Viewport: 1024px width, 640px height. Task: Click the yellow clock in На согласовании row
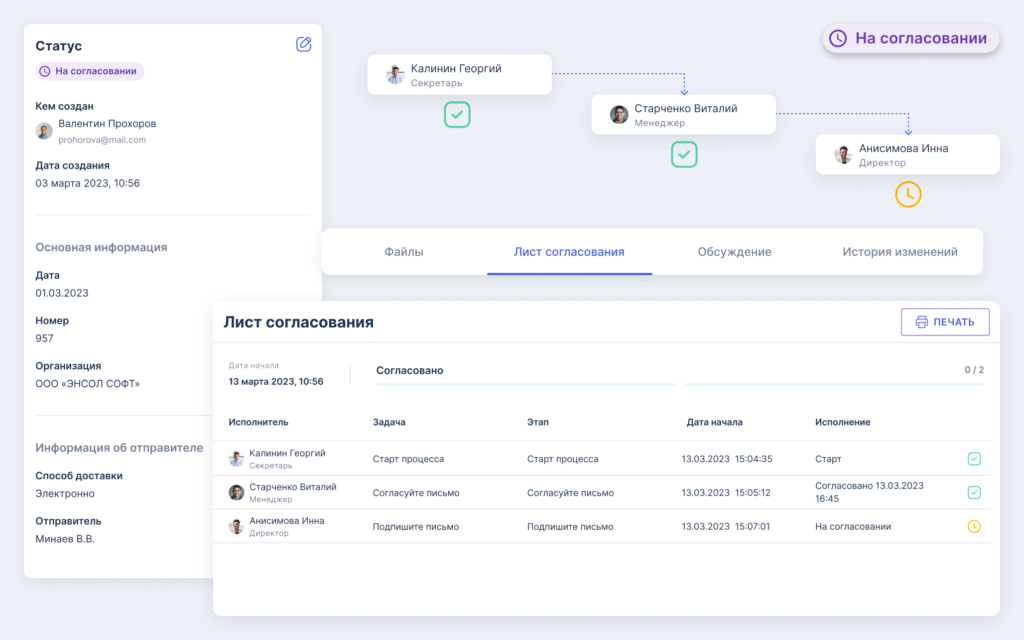click(x=974, y=526)
